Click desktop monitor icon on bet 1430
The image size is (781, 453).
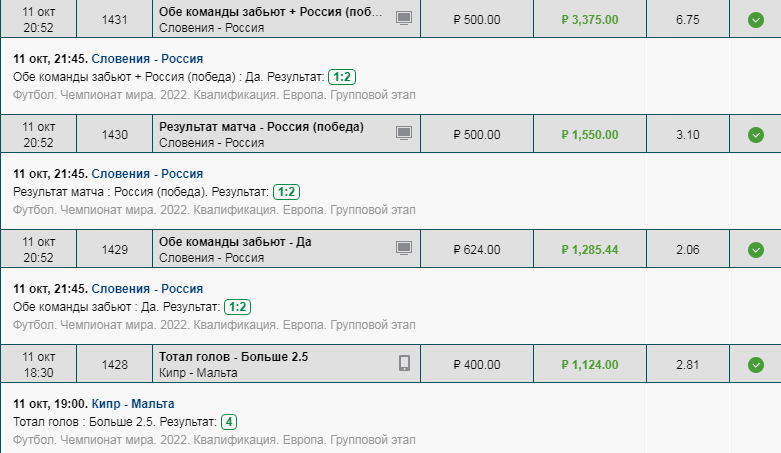tap(404, 133)
